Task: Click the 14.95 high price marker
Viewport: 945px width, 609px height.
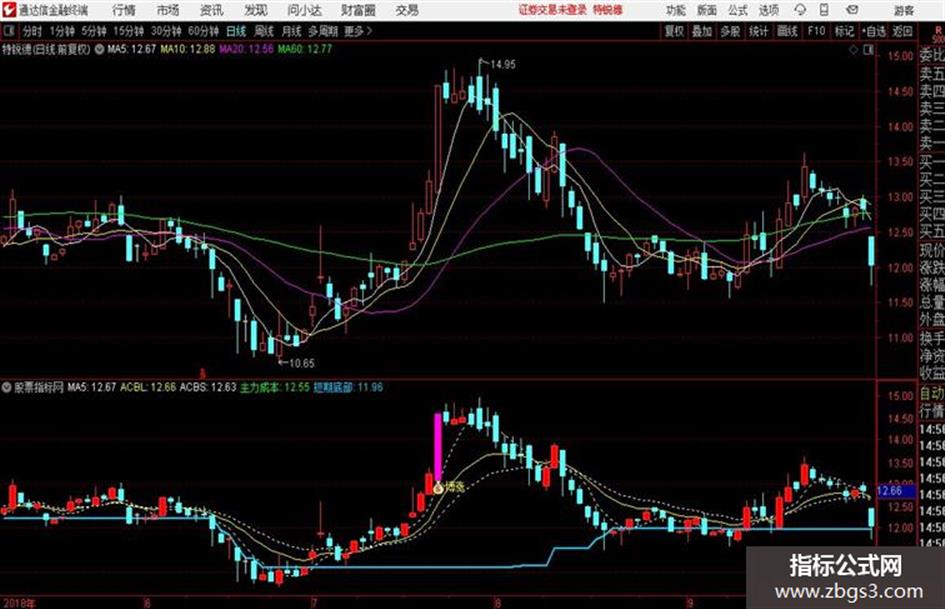Action: [503, 65]
